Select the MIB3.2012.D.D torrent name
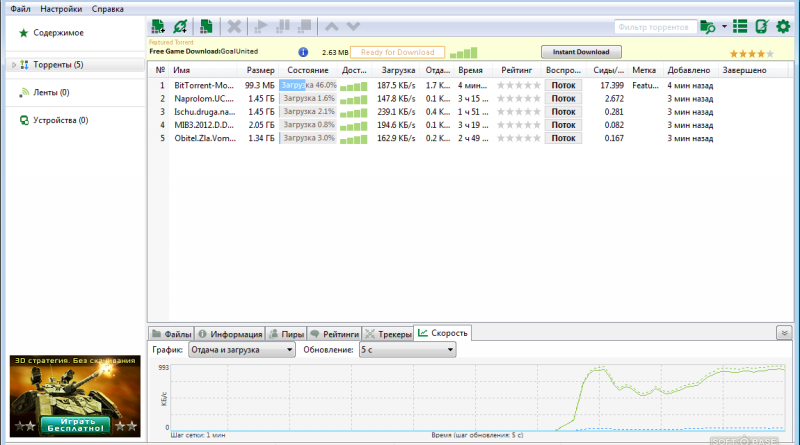The height and width of the screenshot is (445, 800). point(204,126)
